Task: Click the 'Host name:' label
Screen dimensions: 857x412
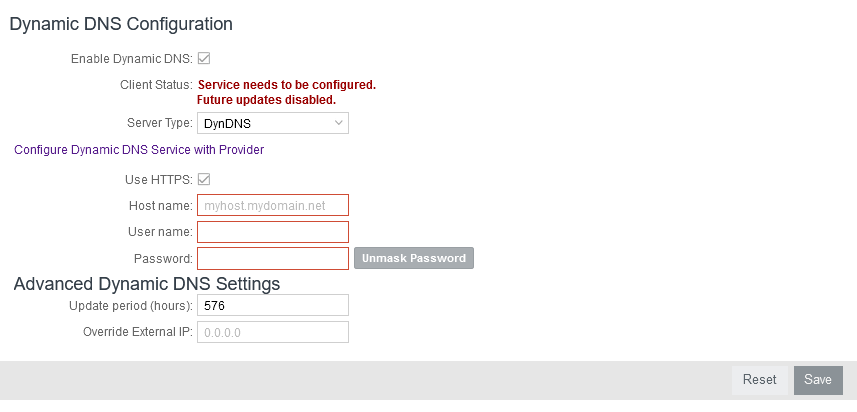Action: pyautogui.click(x=161, y=206)
